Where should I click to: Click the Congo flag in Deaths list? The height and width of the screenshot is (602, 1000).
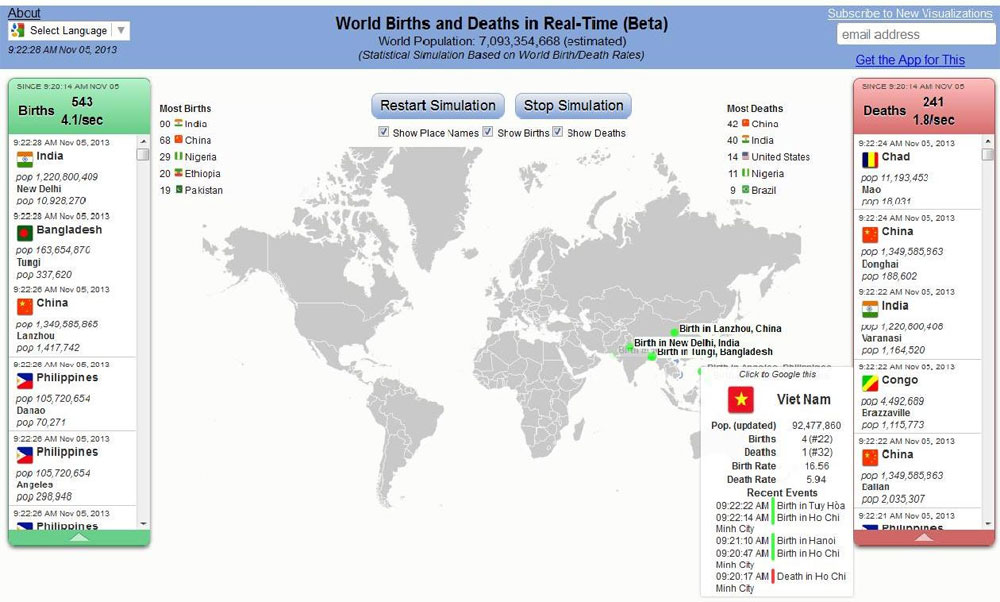[x=870, y=382]
